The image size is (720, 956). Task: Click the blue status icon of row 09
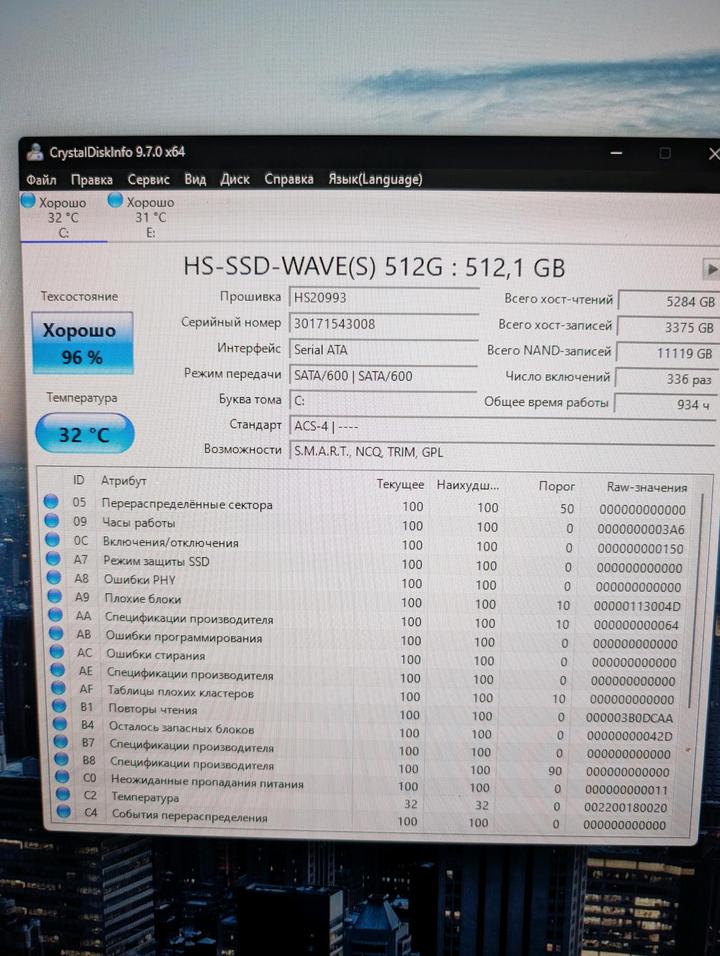[x=52, y=521]
